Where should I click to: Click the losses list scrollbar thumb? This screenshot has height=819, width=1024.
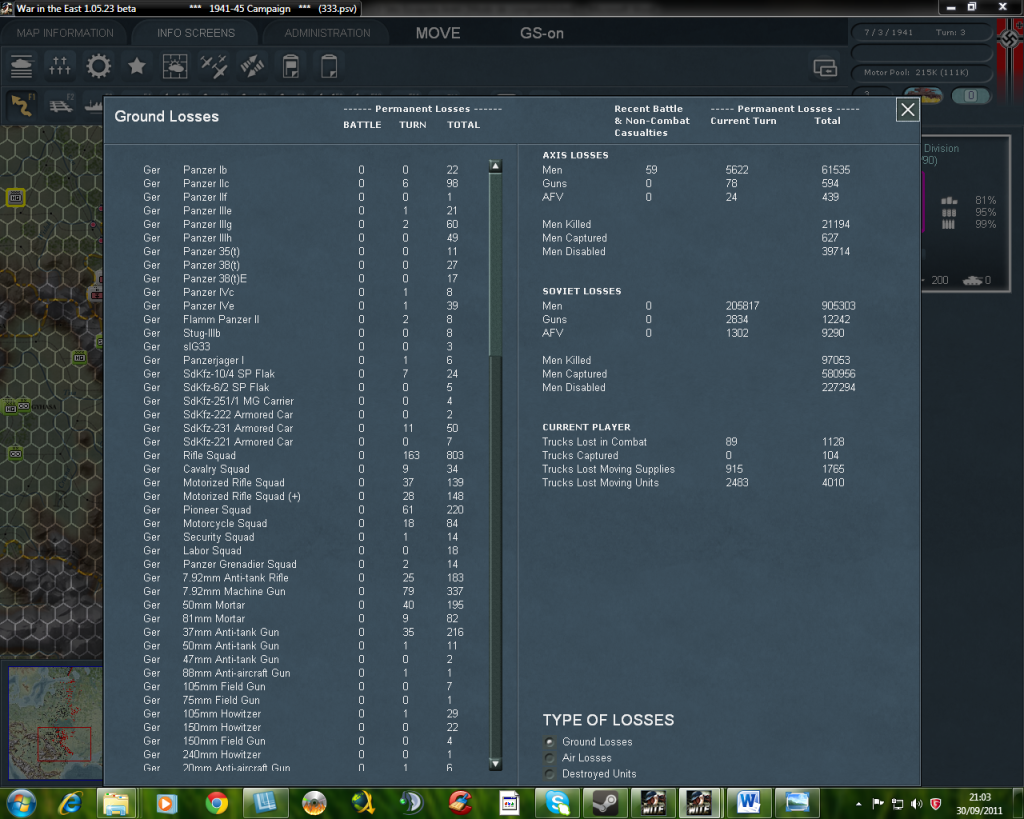pos(496,265)
